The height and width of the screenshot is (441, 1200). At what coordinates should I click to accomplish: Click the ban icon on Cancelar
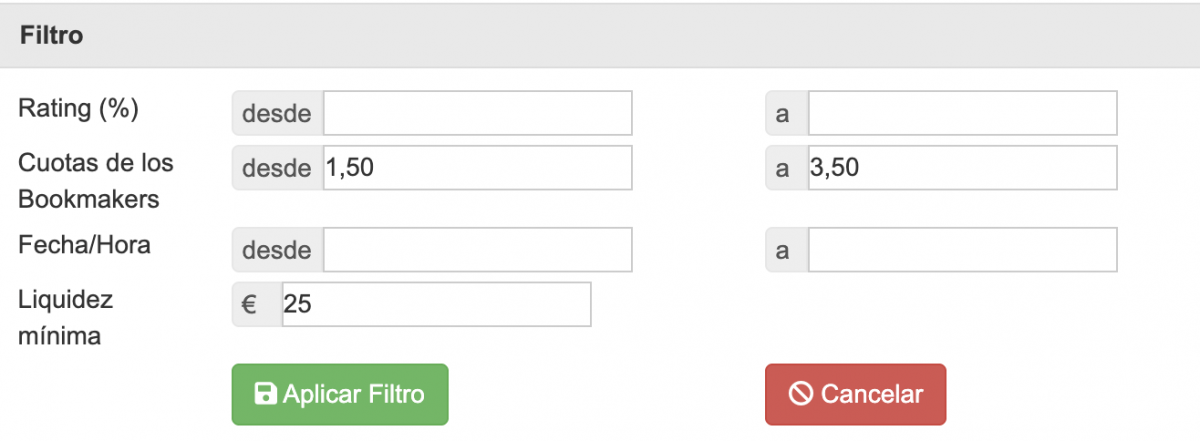(800, 394)
